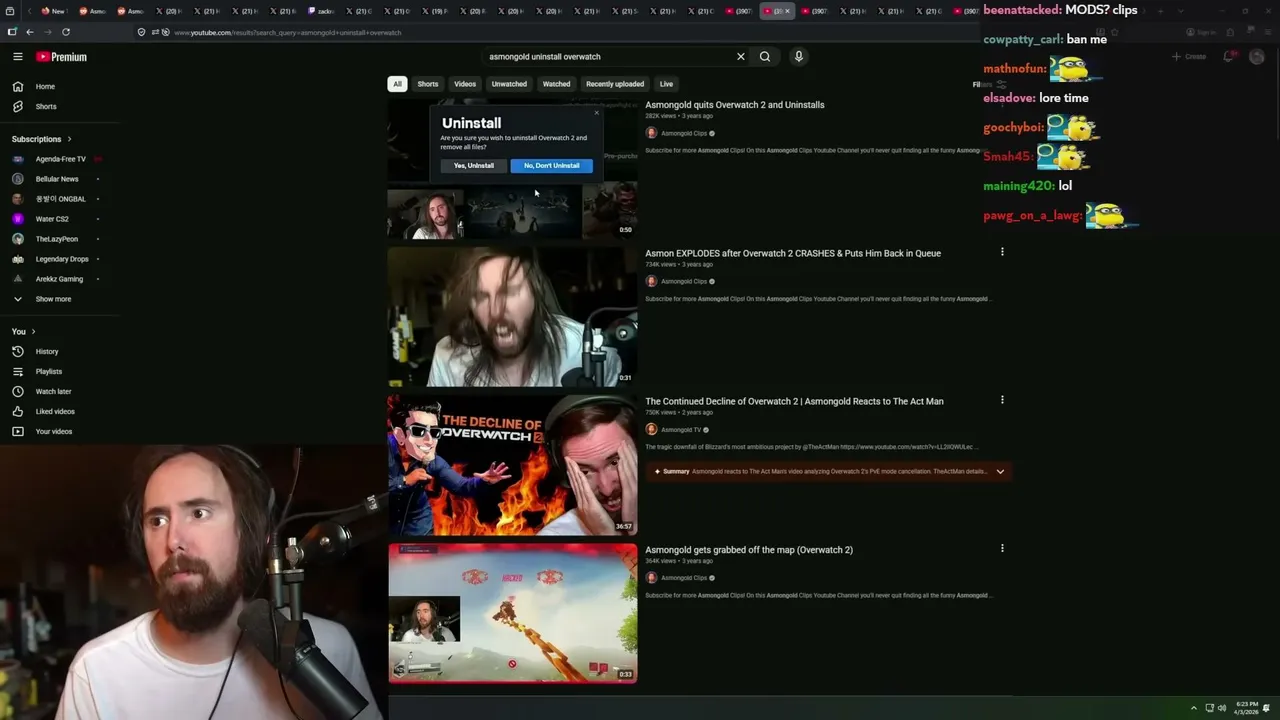1280x720 pixels.
Task: Open TheLazyPeon subscription
Action: click(57, 239)
